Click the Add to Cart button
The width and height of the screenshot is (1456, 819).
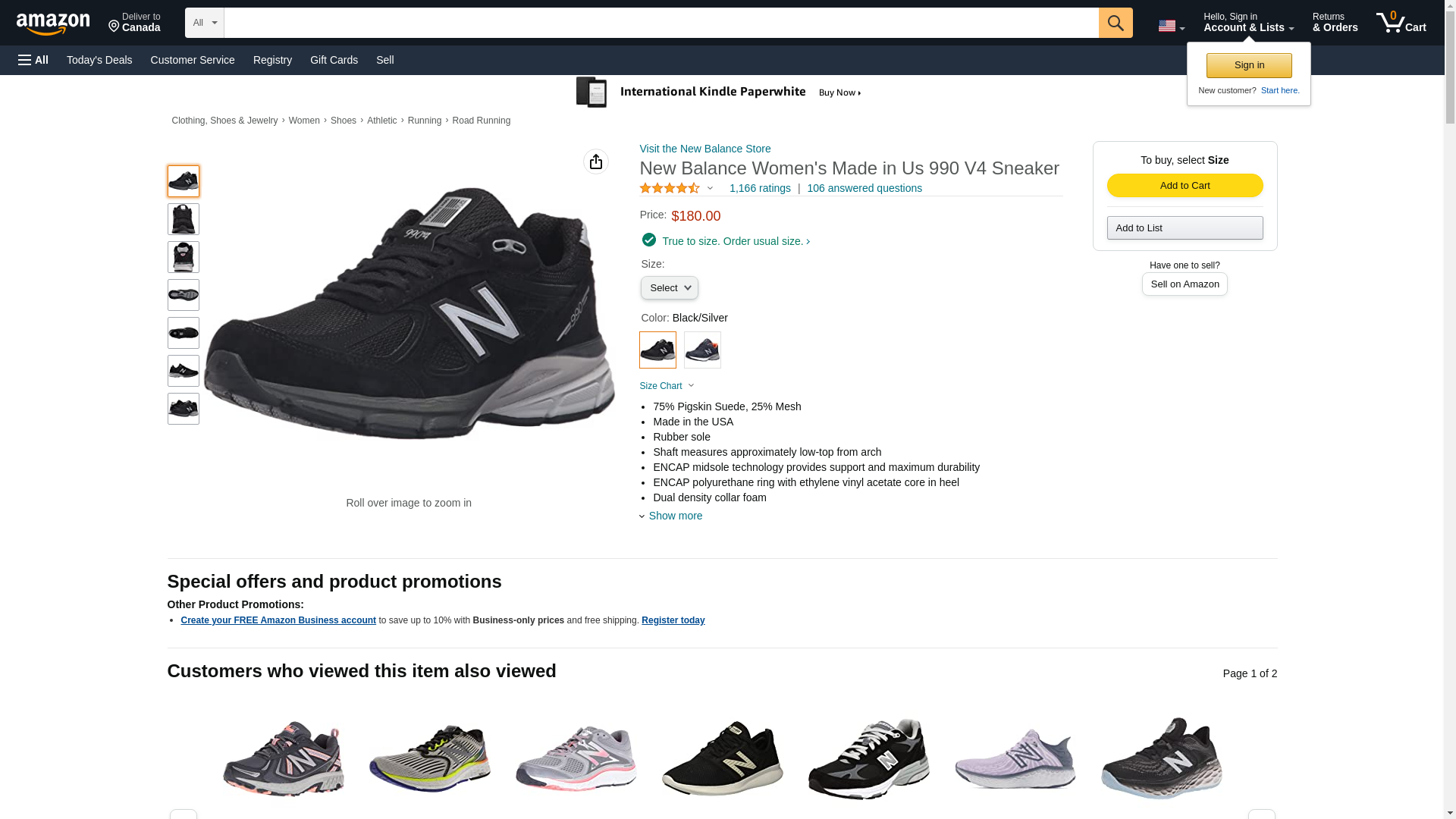1185,186
